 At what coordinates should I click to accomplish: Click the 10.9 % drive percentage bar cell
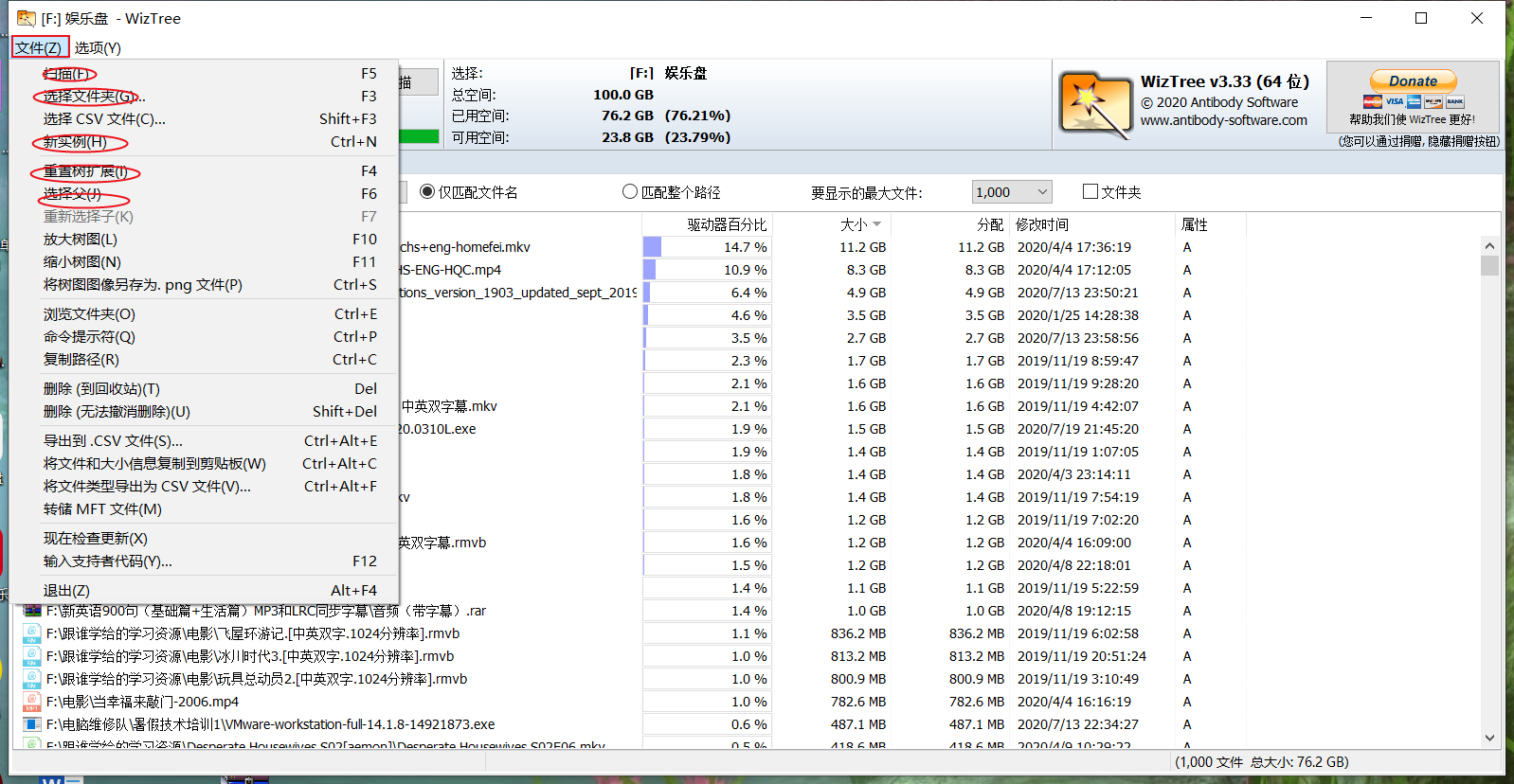(x=708, y=270)
